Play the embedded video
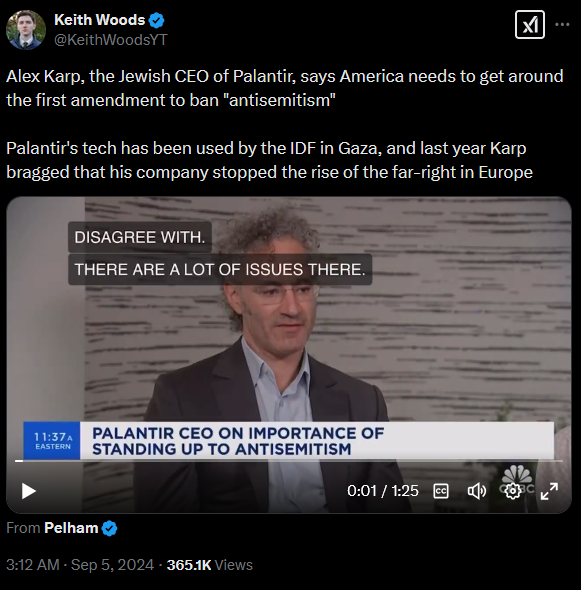The height and width of the screenshot is (590, 581). pos(29,491)
